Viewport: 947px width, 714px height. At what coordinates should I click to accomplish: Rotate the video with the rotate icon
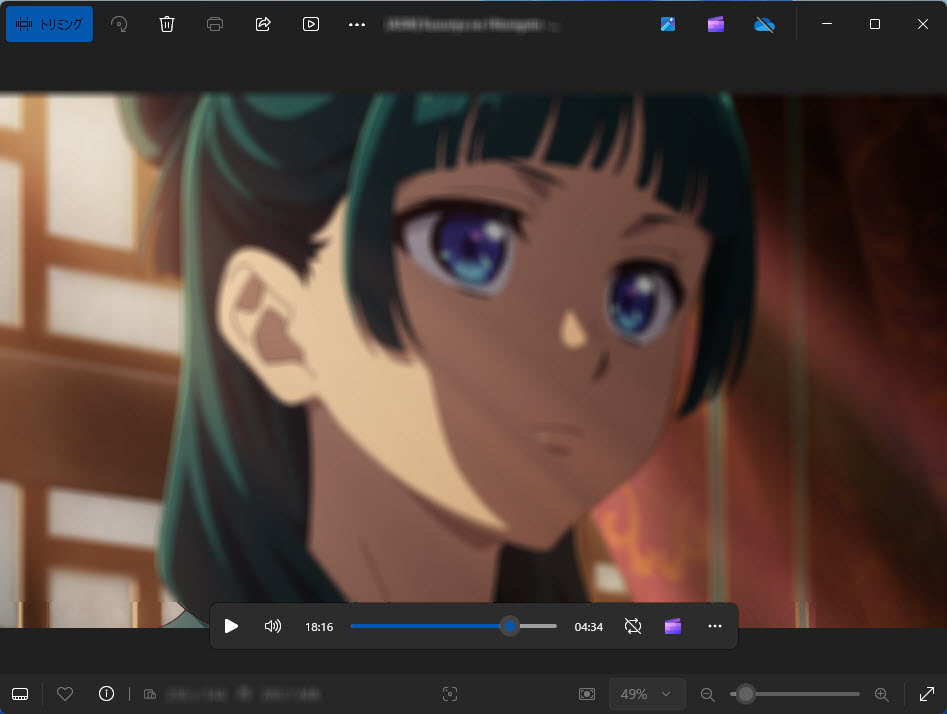(x=119, y=24)
